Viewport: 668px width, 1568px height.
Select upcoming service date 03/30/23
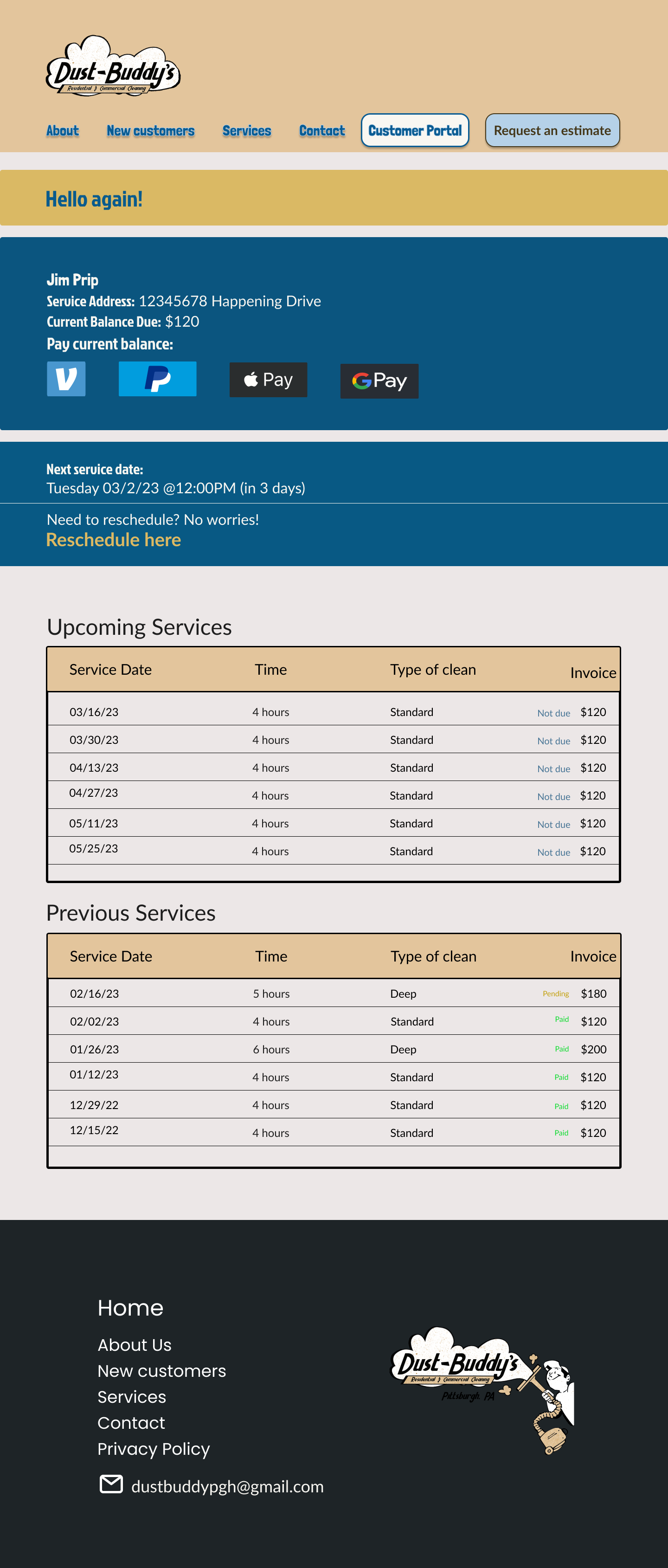(94, 740)
